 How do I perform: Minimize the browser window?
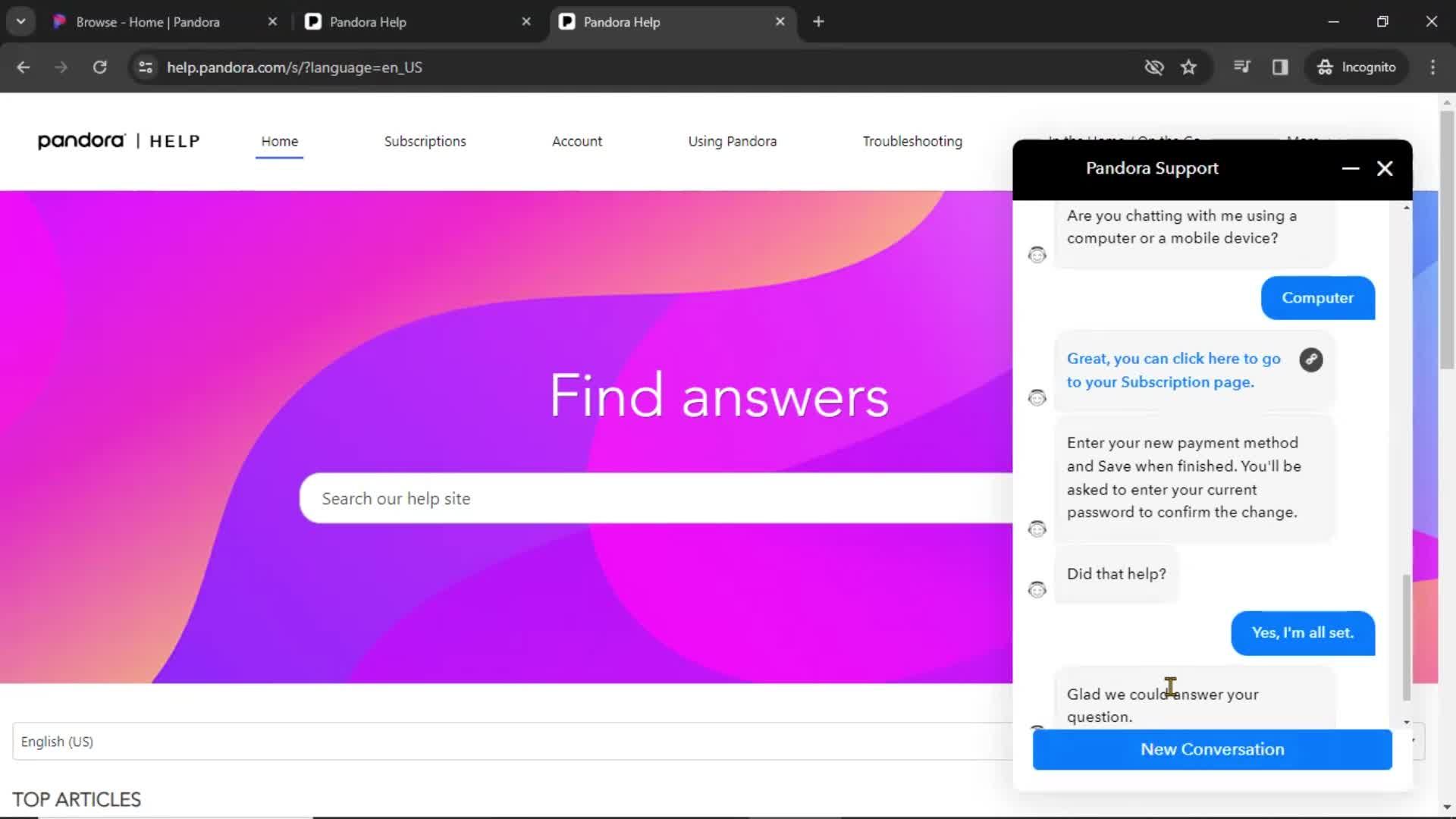(x=1333, y=22)
